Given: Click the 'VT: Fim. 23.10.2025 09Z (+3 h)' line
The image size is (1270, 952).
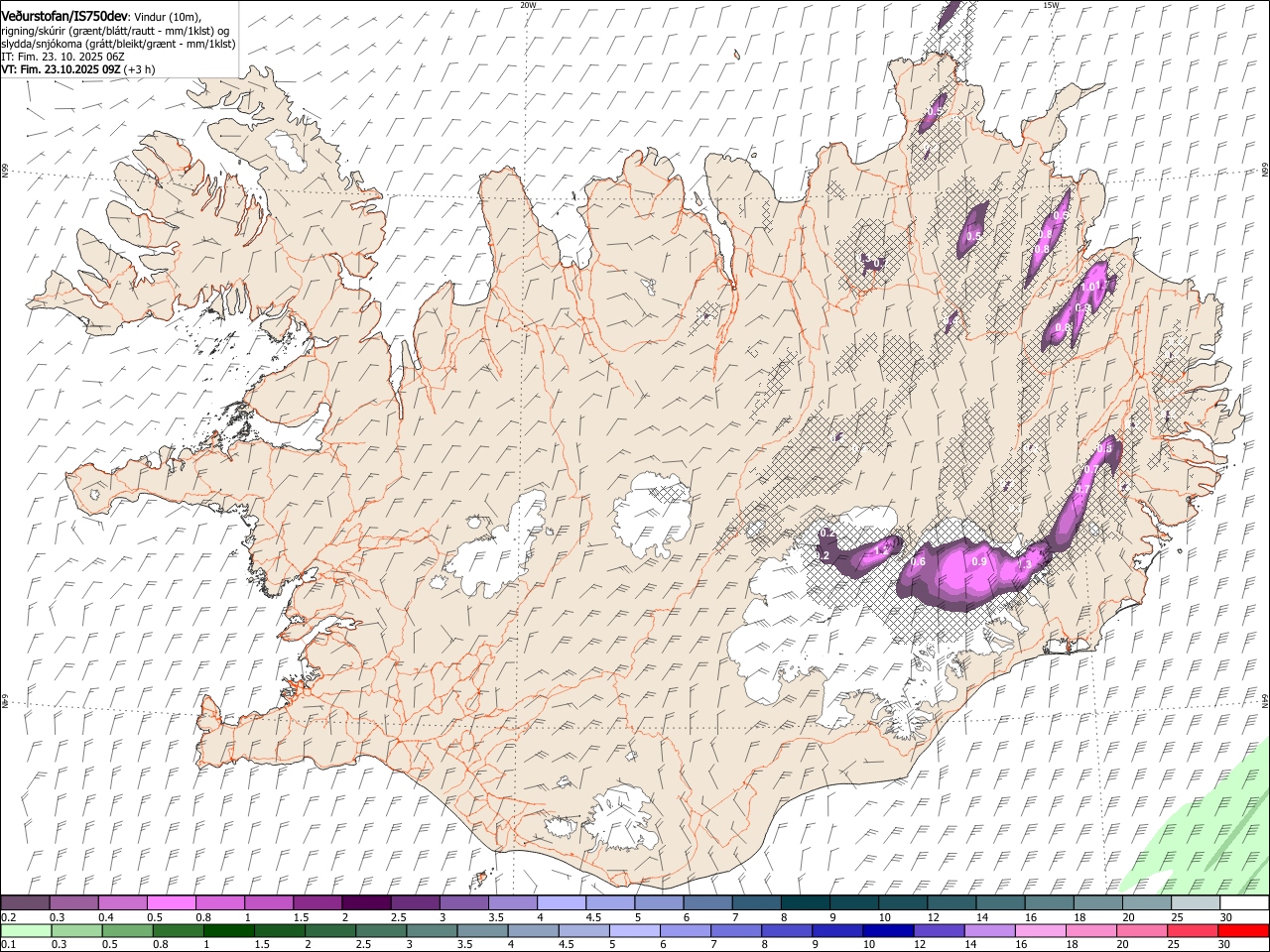Looking at the screenshot, I should 77,70.
